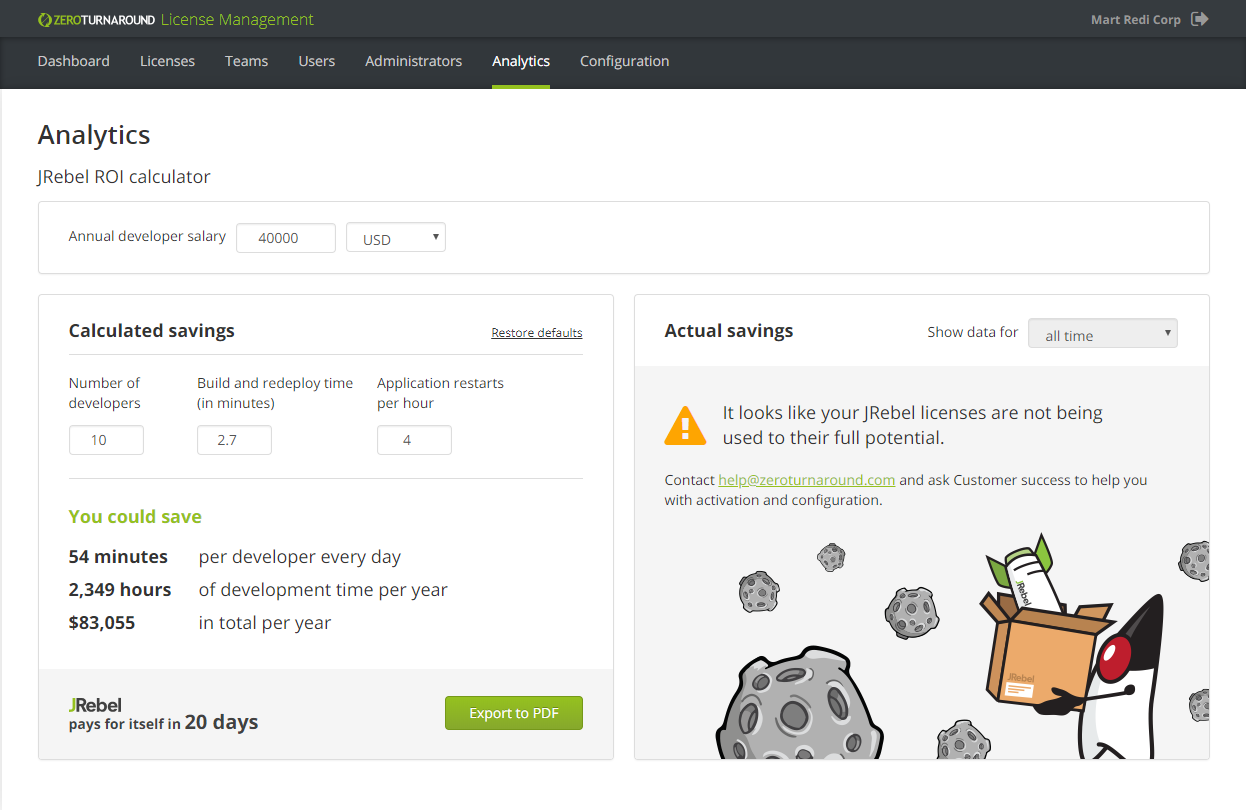Click the Mart Redi Corp account name
The height and width of the screenshot is (810, 1246).
click(x=1136, y=20)
